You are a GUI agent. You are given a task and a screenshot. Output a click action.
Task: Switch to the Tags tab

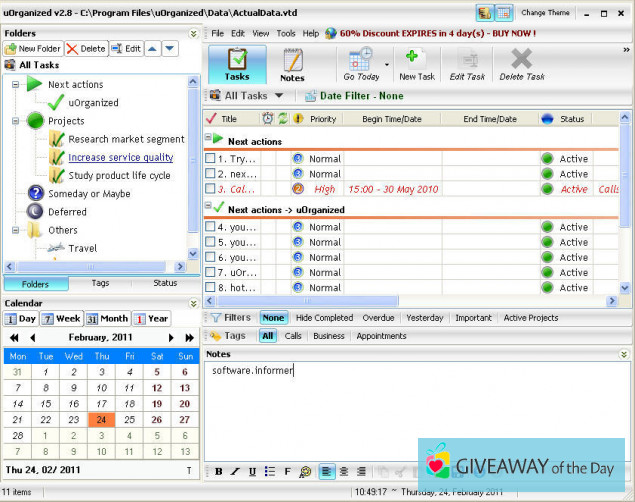click(x=100, y=283)
